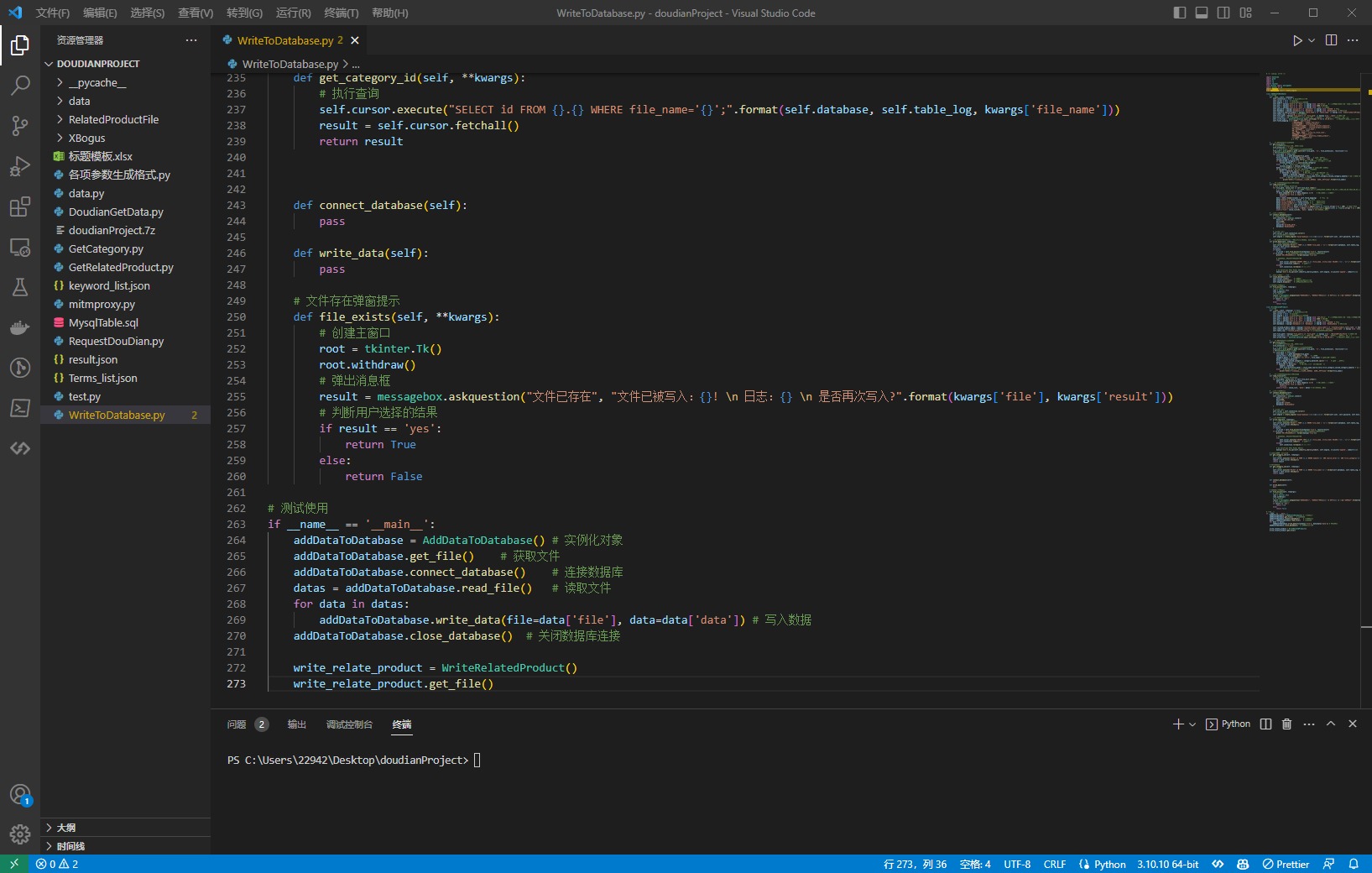Open the Explorer view in activity bar
Screen dimensions: 1372x873
click(20, 45)
